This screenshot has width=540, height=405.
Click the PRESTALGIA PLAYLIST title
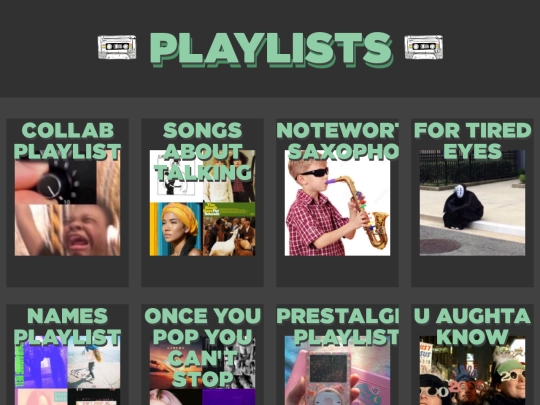(x=338, y=326)
